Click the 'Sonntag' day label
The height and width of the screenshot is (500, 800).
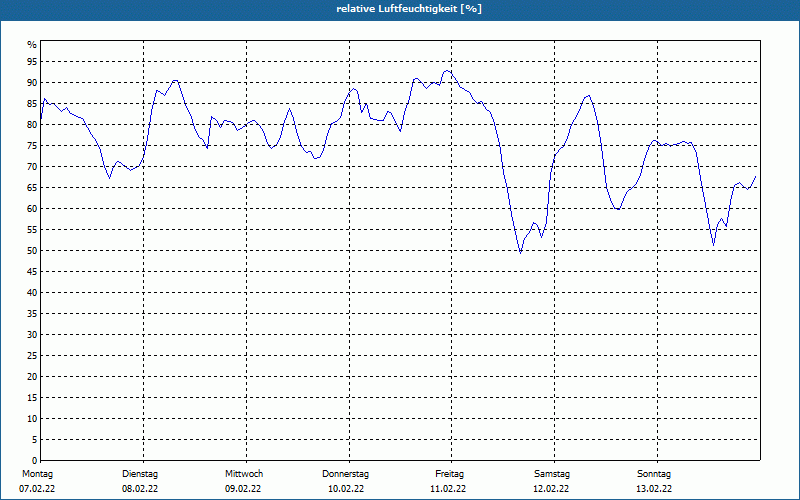(654, 474)
